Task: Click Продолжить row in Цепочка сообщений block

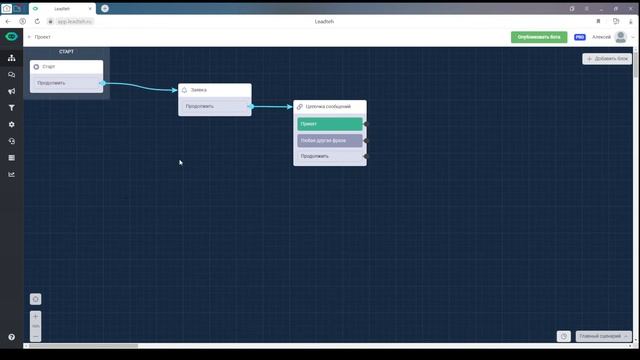Action: pos(330,156)
